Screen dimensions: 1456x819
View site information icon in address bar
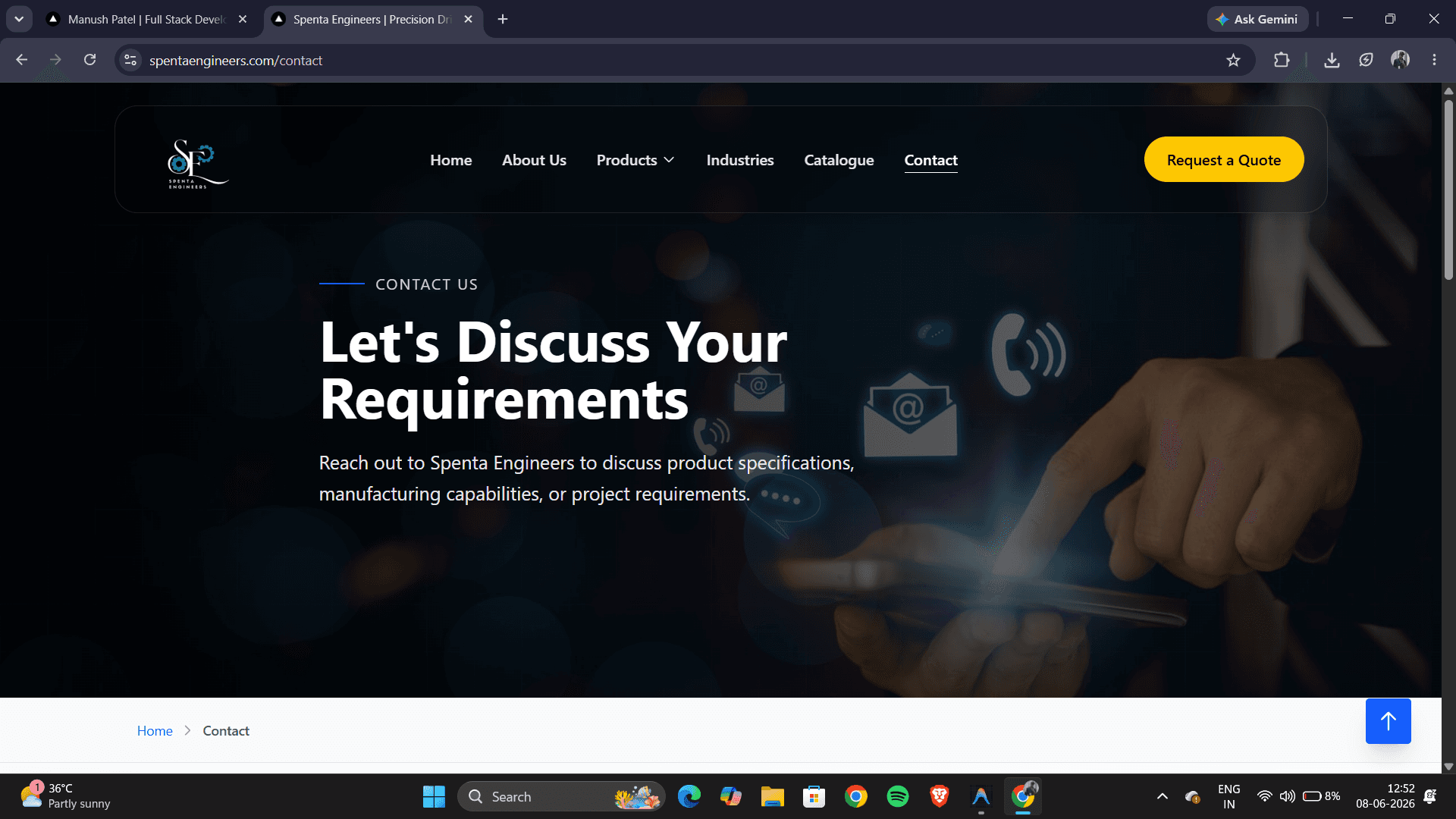[x=130, y=60]
